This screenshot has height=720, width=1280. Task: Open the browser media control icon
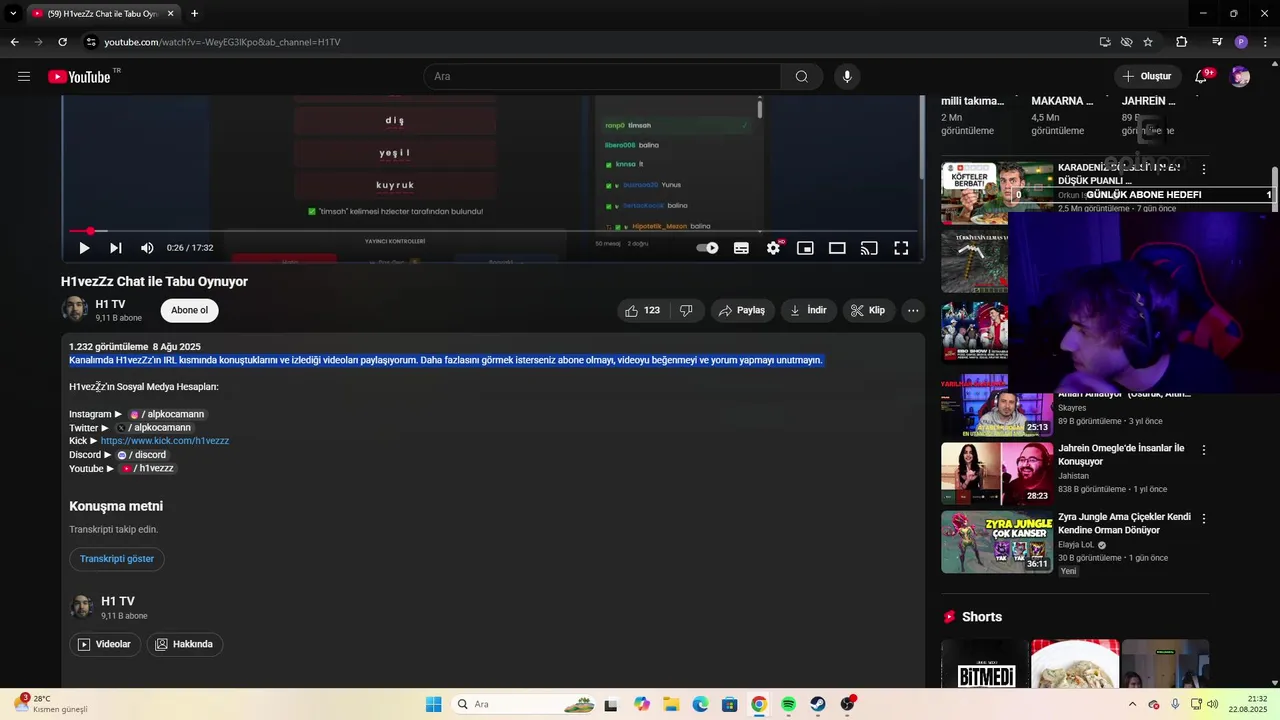coord(1217,42)
